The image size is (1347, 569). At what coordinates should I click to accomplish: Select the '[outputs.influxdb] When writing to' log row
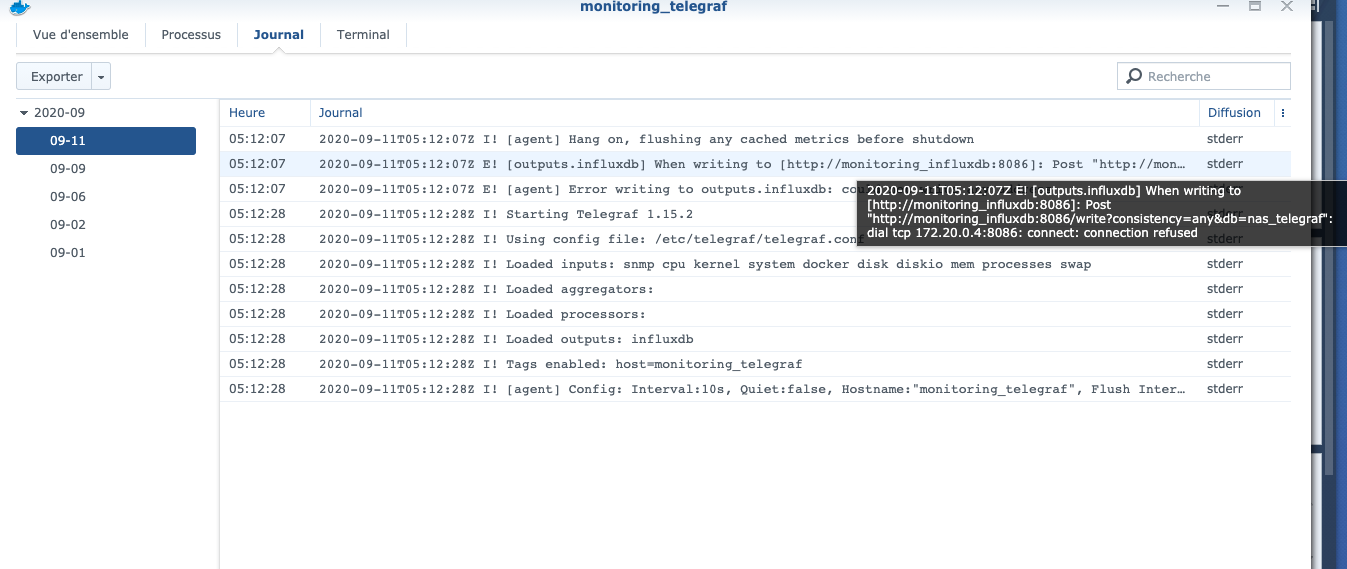pos(755,164)
